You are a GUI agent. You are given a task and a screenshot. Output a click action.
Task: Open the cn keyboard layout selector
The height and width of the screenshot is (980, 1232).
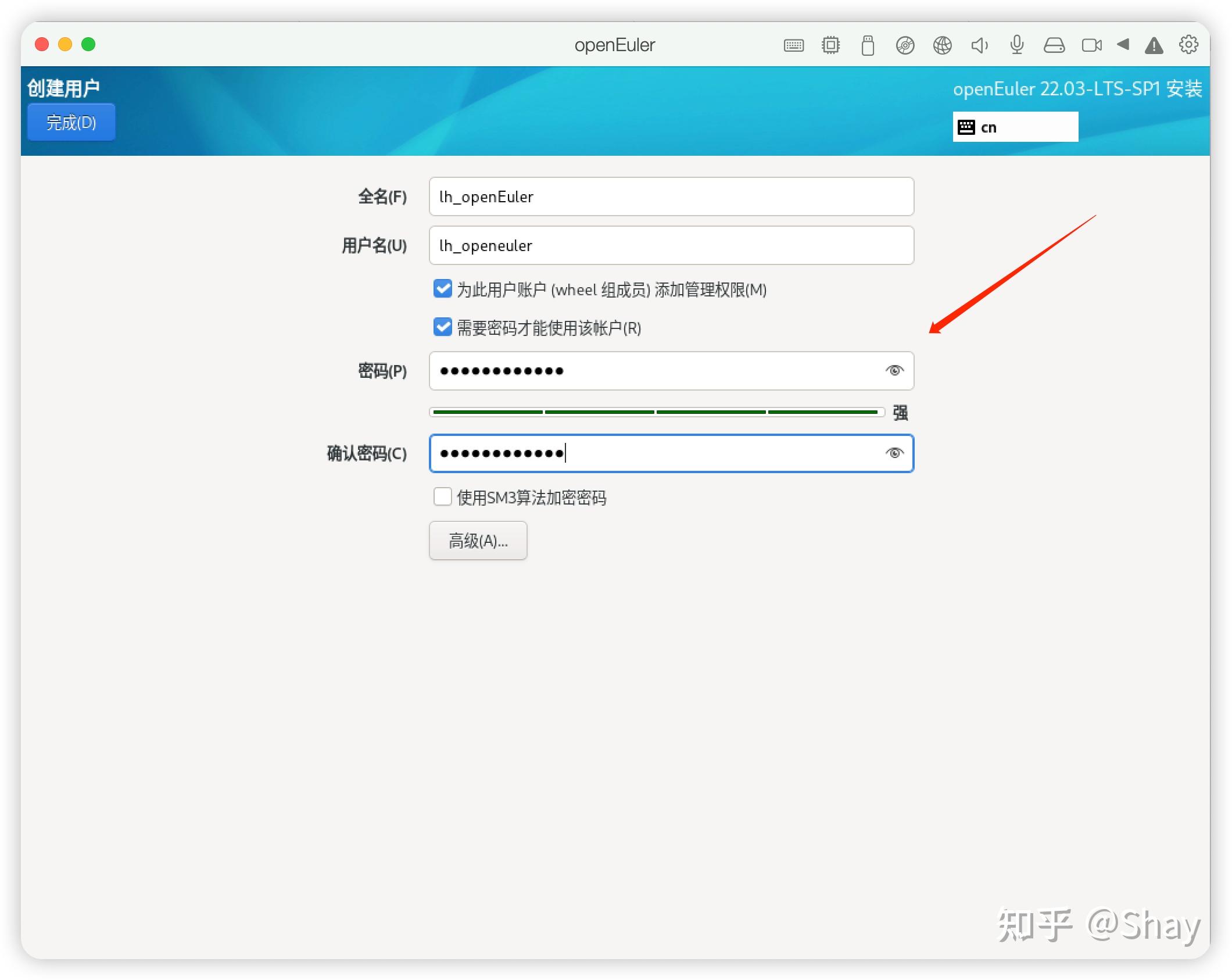click(x=1015, y=126)
